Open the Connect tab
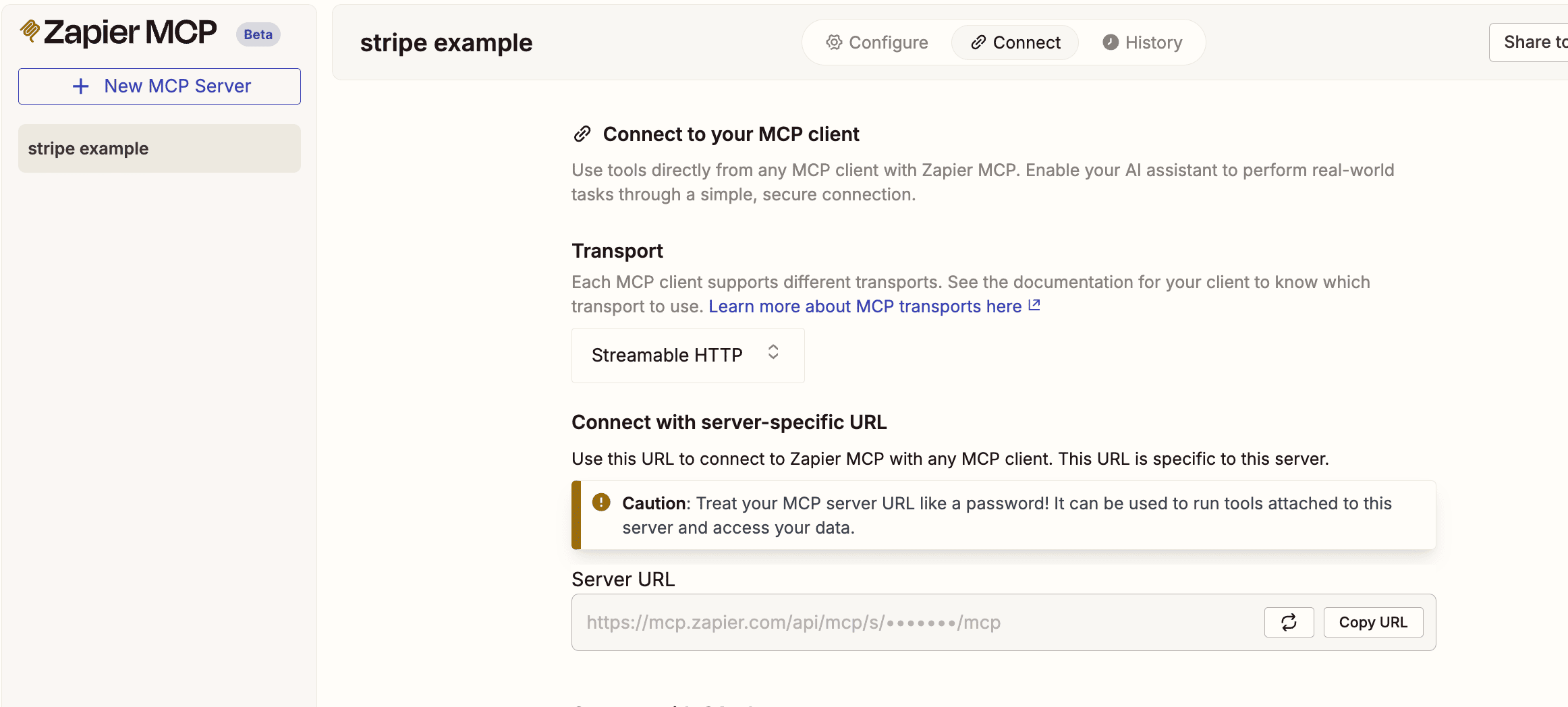 click(1015, 43)
